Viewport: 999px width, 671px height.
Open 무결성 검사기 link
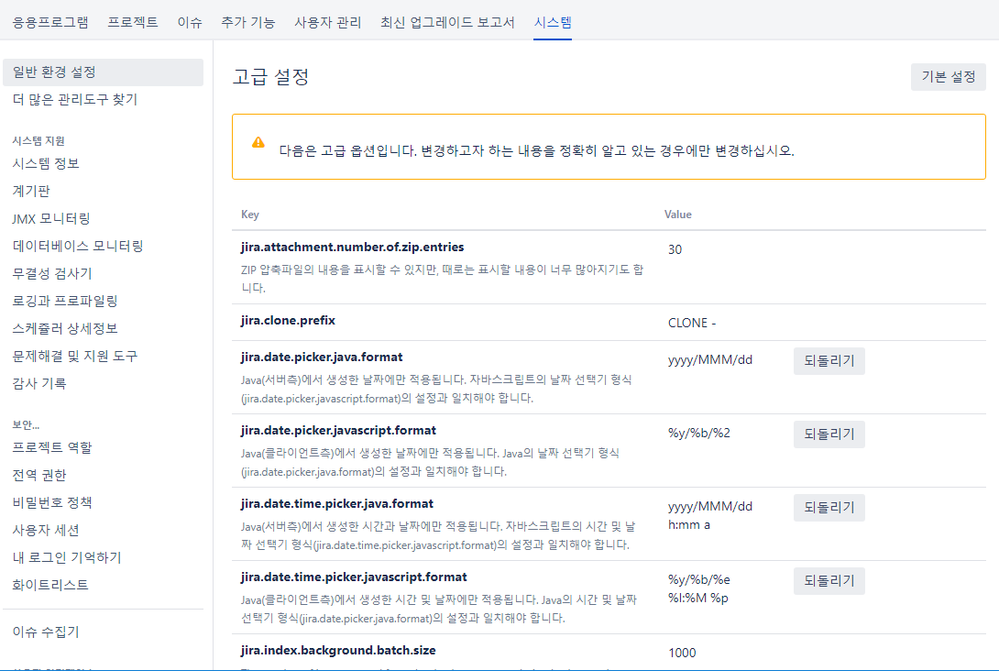pyautogui.click(x=52, y=273)
